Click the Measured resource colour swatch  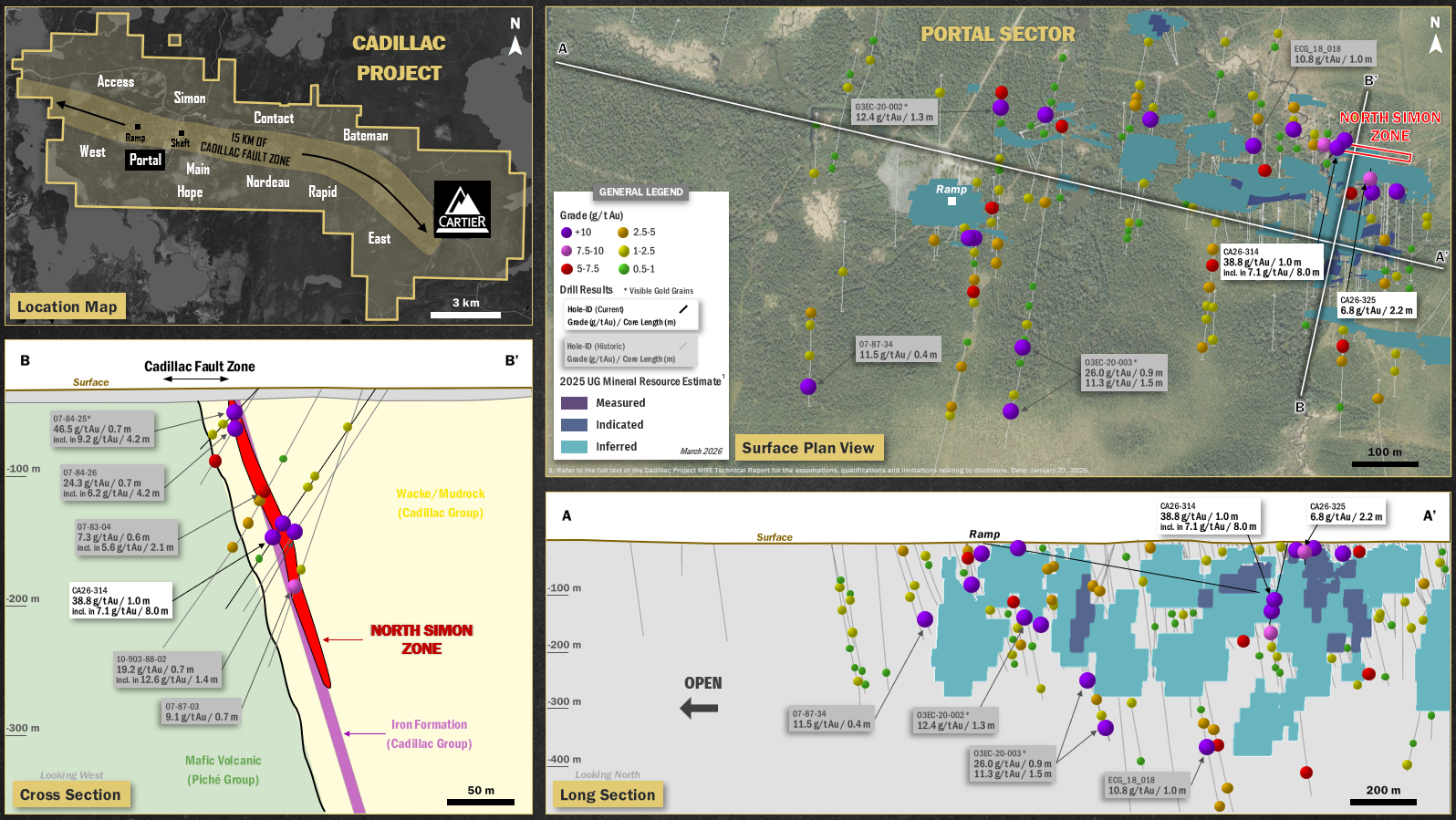[x=574, y=403]
